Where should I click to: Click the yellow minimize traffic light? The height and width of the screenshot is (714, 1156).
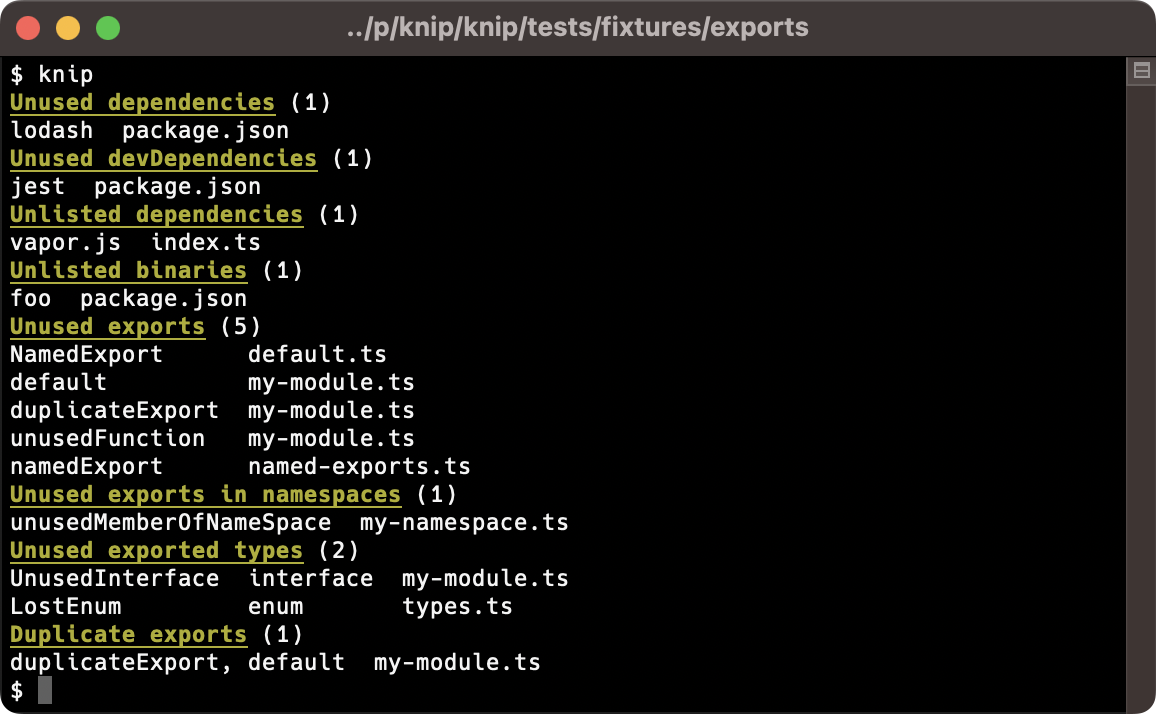point(66,30)
